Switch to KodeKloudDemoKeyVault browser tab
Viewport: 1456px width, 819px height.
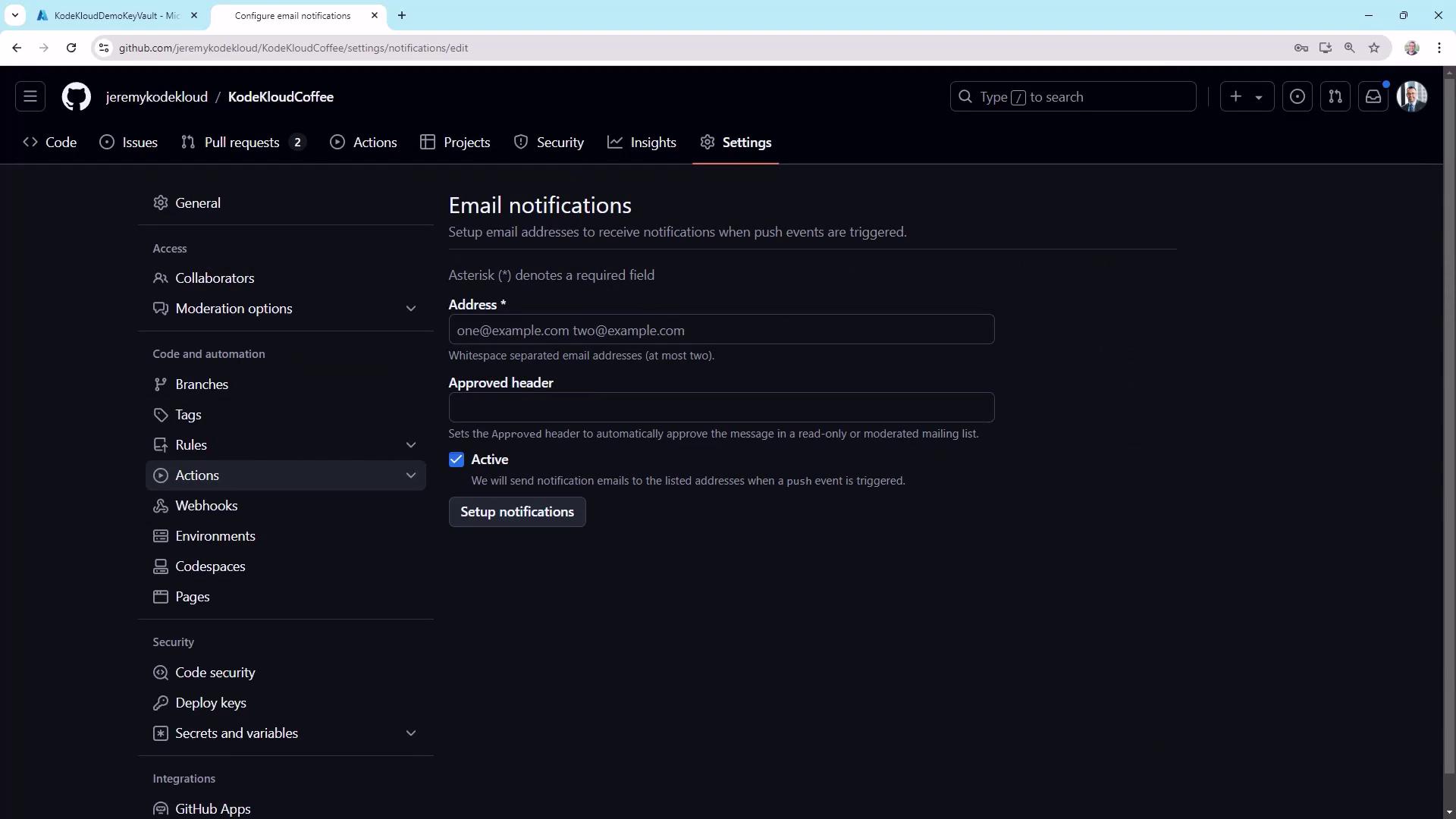[x=114, y=15]
